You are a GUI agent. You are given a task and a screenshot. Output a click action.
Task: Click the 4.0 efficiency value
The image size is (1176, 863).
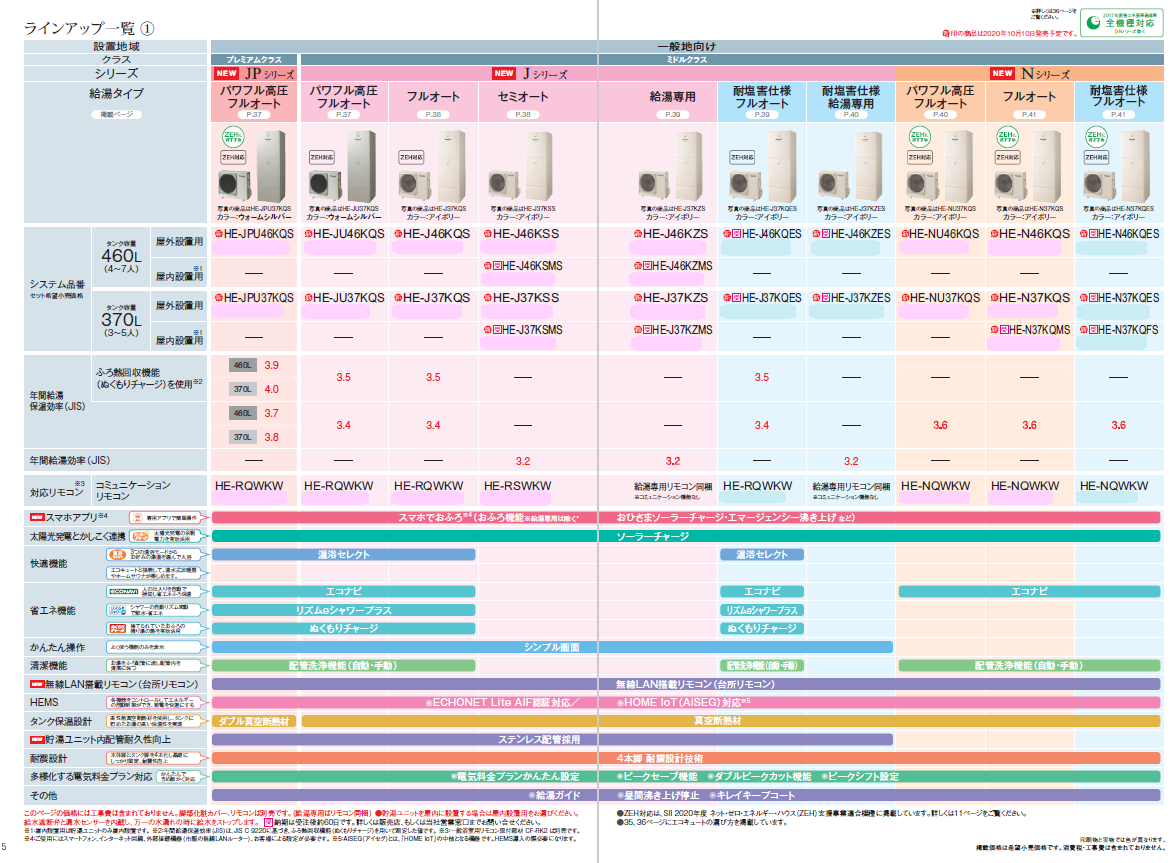click(x=272, y=389)
